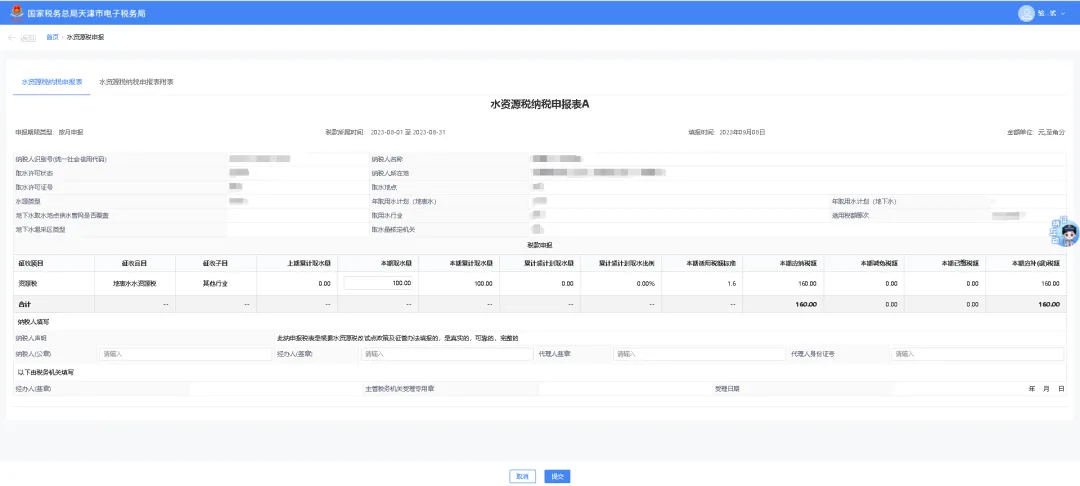Click the 水资源税申报 breadcrumb item
Viewport: 1080px width, 486px height.
click(x=85, y=37)
